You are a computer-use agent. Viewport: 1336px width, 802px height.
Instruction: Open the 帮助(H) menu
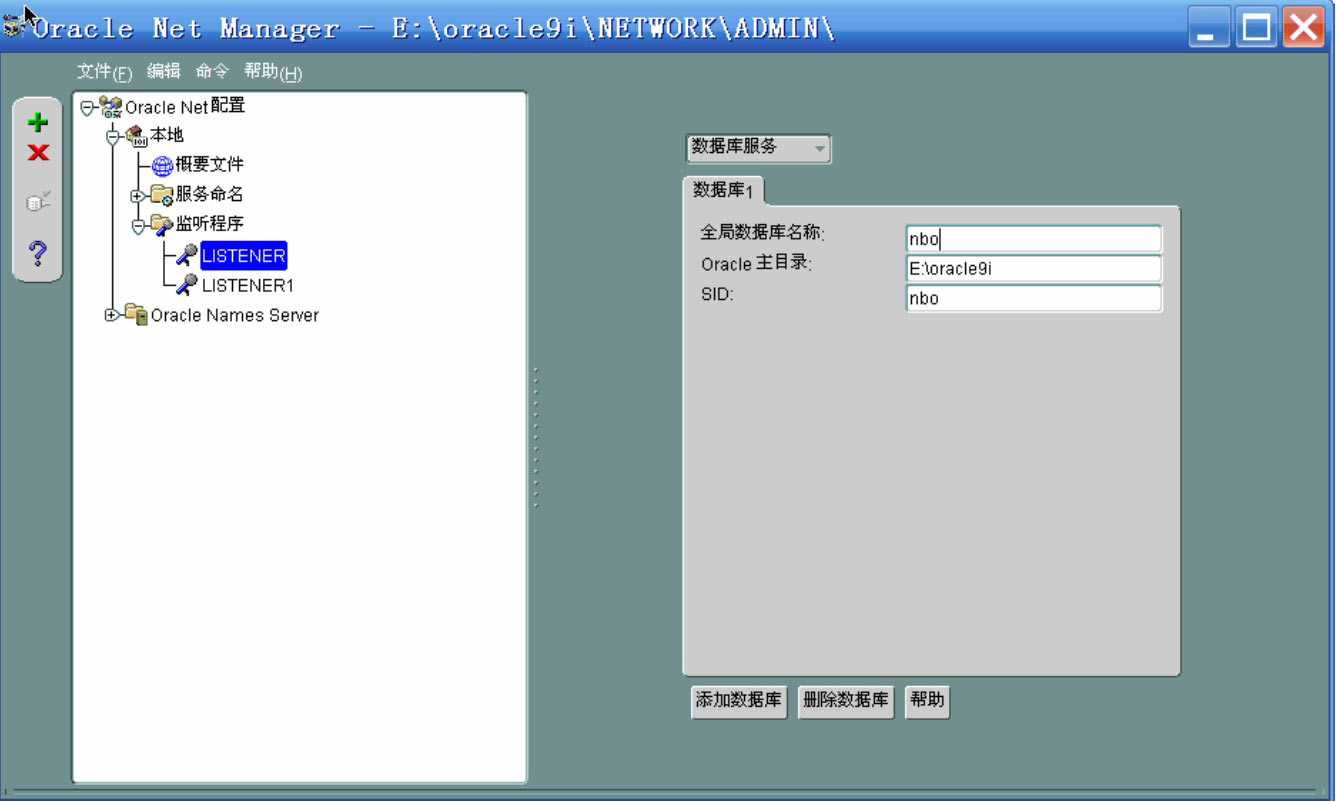tap(273, 72)
